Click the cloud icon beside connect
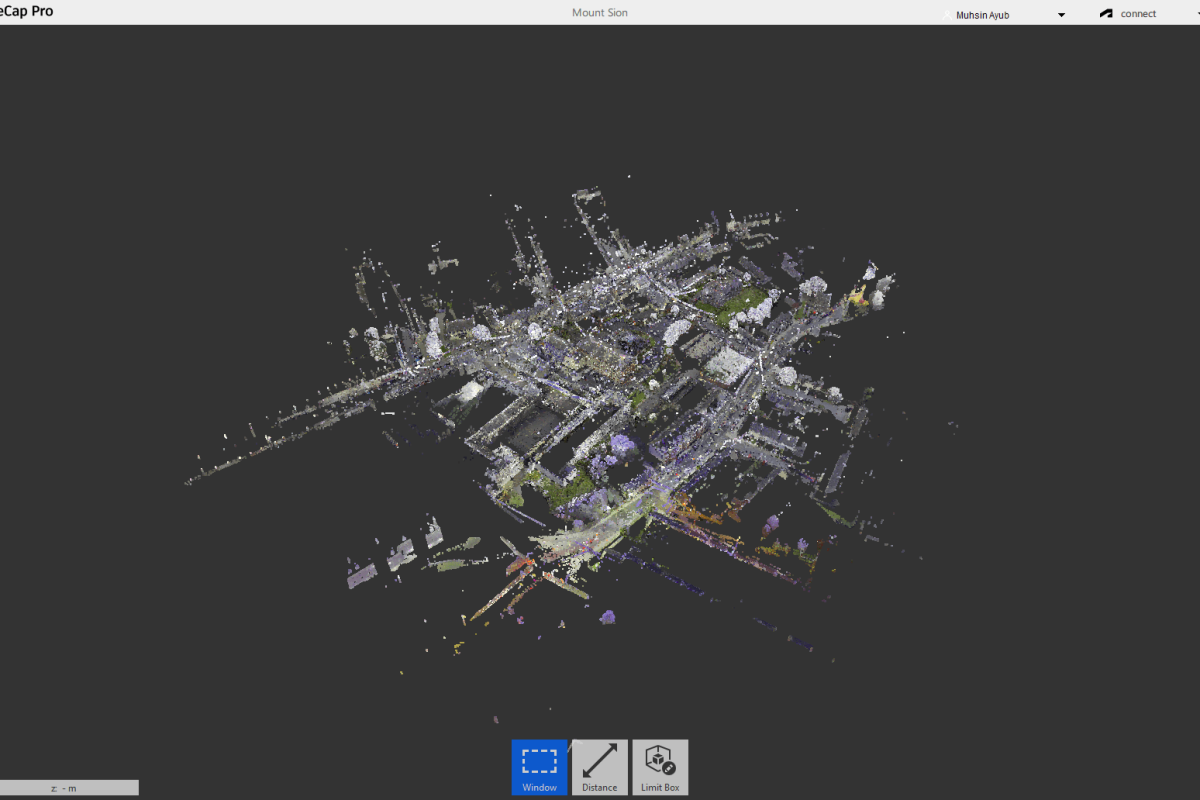 (1104, 13)
